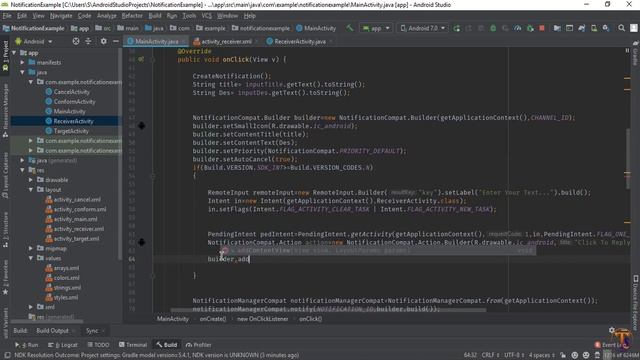Expand the manifests folder
This screenshot has width=640, height=360.
click(22, 62)
